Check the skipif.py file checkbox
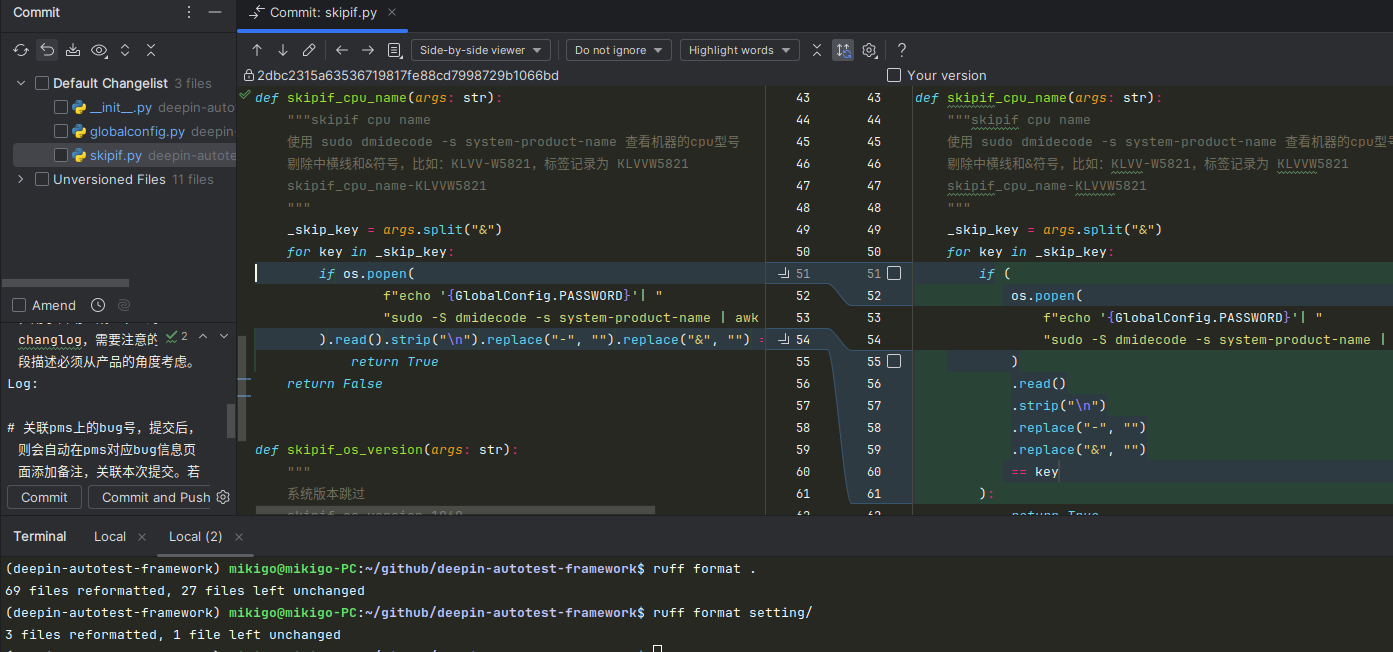The width and height of the screenshot is (1393, 652). point(61,155)
